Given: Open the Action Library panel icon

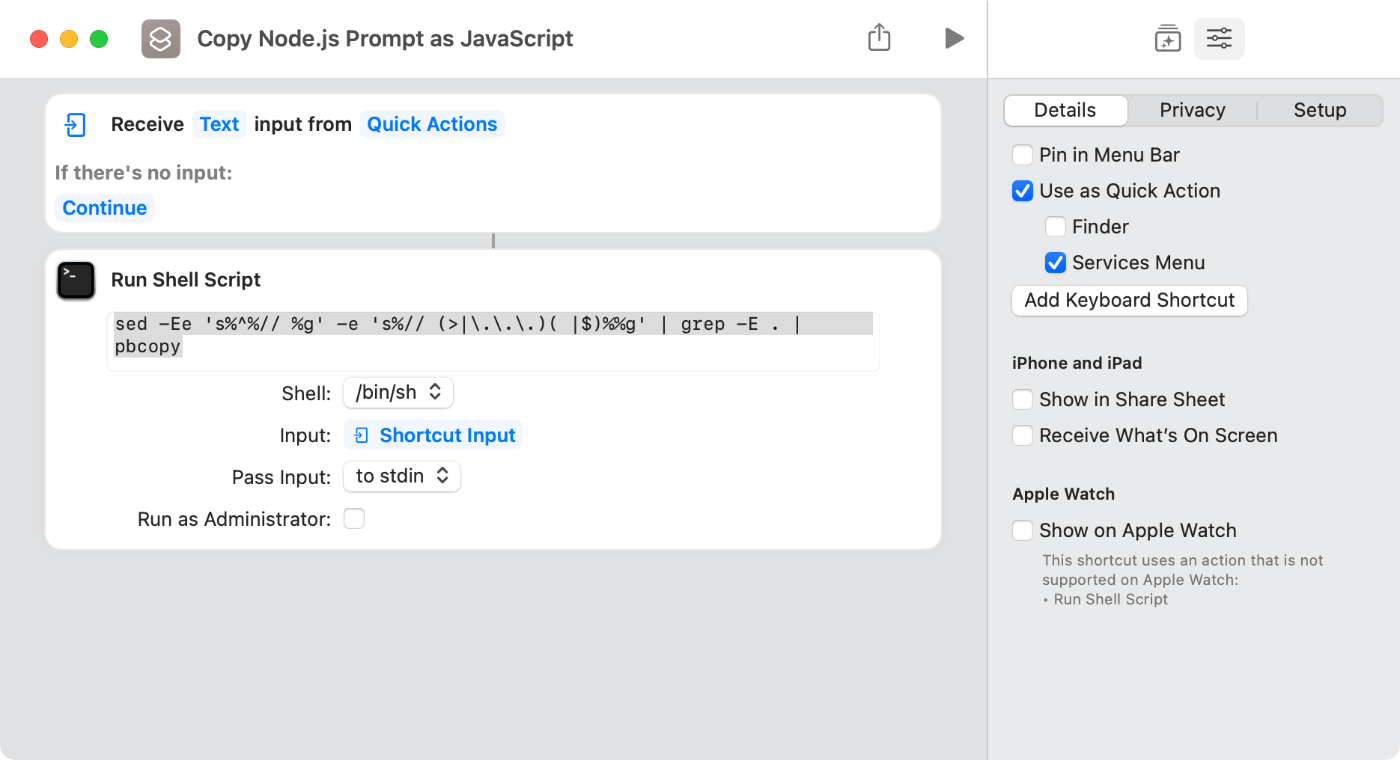Looking at the screenshot, I should (1168, 39).
